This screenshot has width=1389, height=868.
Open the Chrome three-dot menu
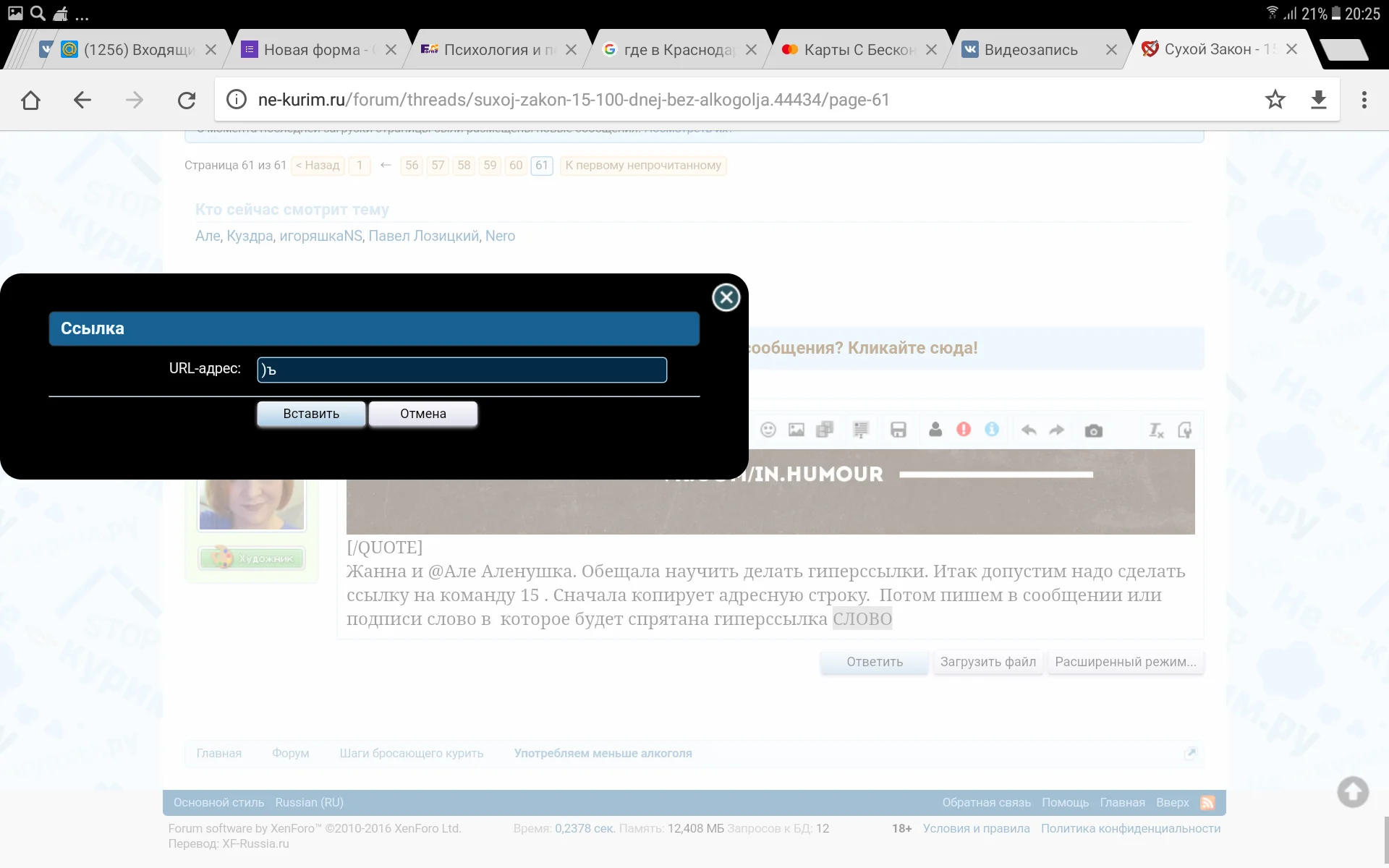1364,100
